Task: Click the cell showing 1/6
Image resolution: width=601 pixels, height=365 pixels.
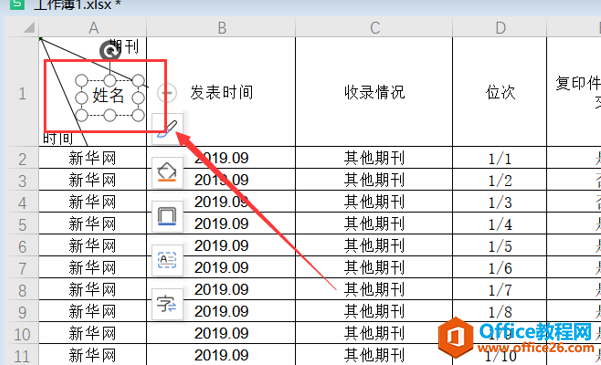Action: 499,267
